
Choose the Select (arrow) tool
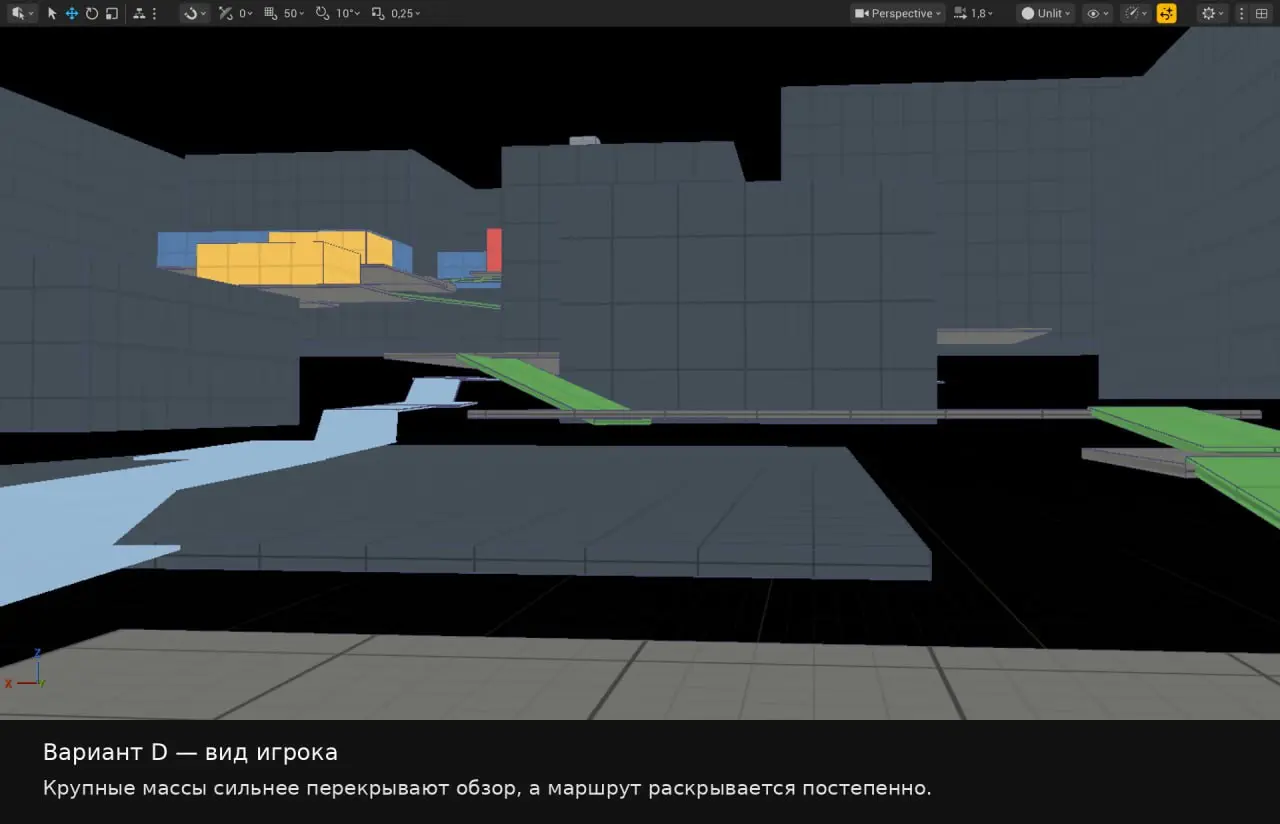tap(52, 13)
